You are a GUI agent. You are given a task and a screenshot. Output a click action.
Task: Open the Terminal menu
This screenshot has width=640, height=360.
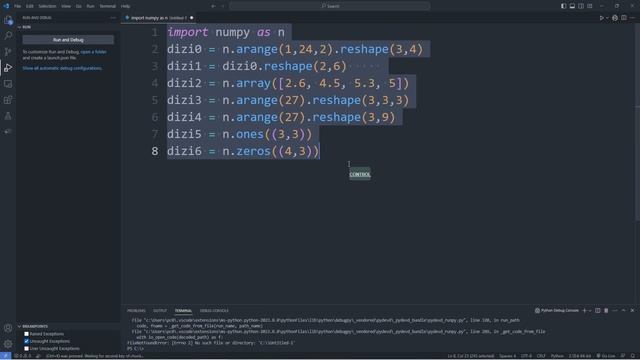[108, 6]
